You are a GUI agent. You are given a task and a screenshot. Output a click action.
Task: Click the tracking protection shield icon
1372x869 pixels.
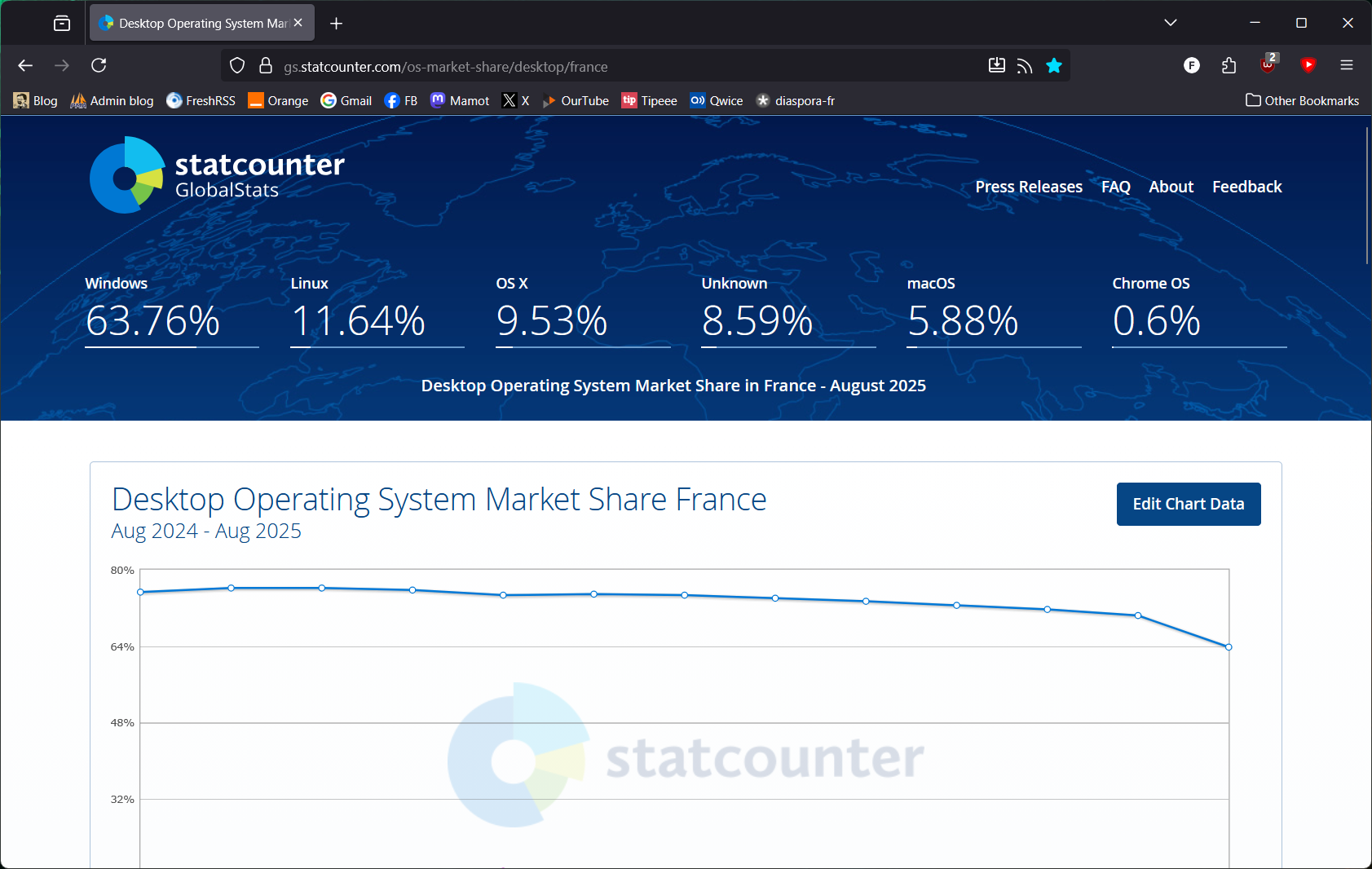[237, 66]
